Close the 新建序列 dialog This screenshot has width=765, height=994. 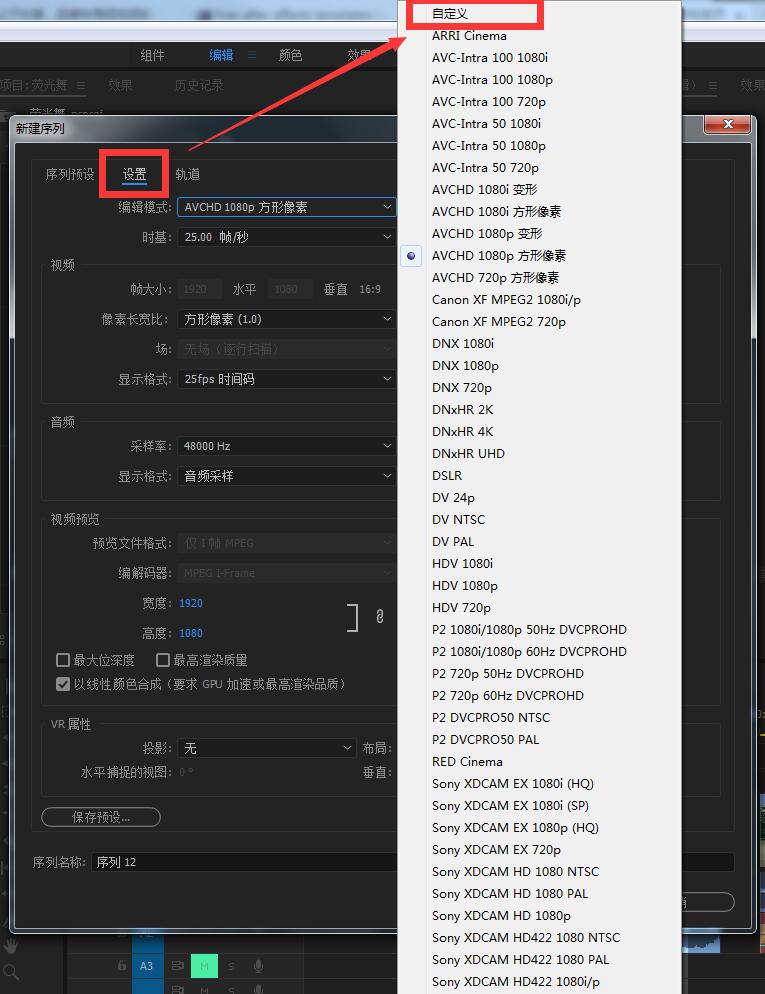click(729, 124)
